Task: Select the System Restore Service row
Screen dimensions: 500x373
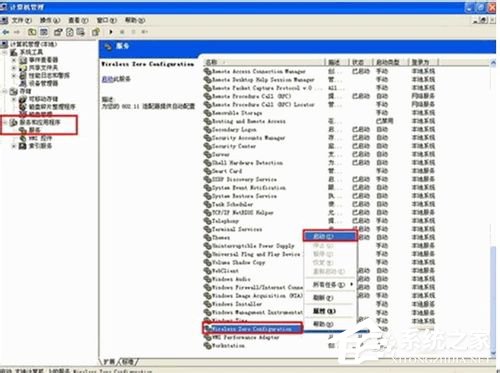Action: pyautogui.click(x=319, y=196)
